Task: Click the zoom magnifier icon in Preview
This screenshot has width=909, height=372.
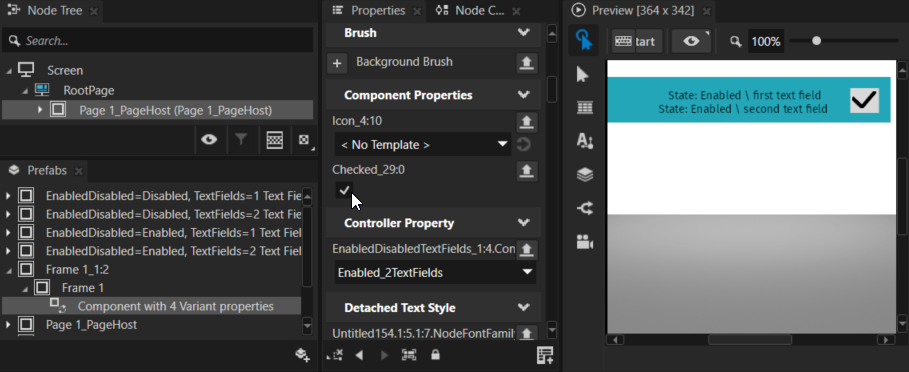Action: [736, 42]
